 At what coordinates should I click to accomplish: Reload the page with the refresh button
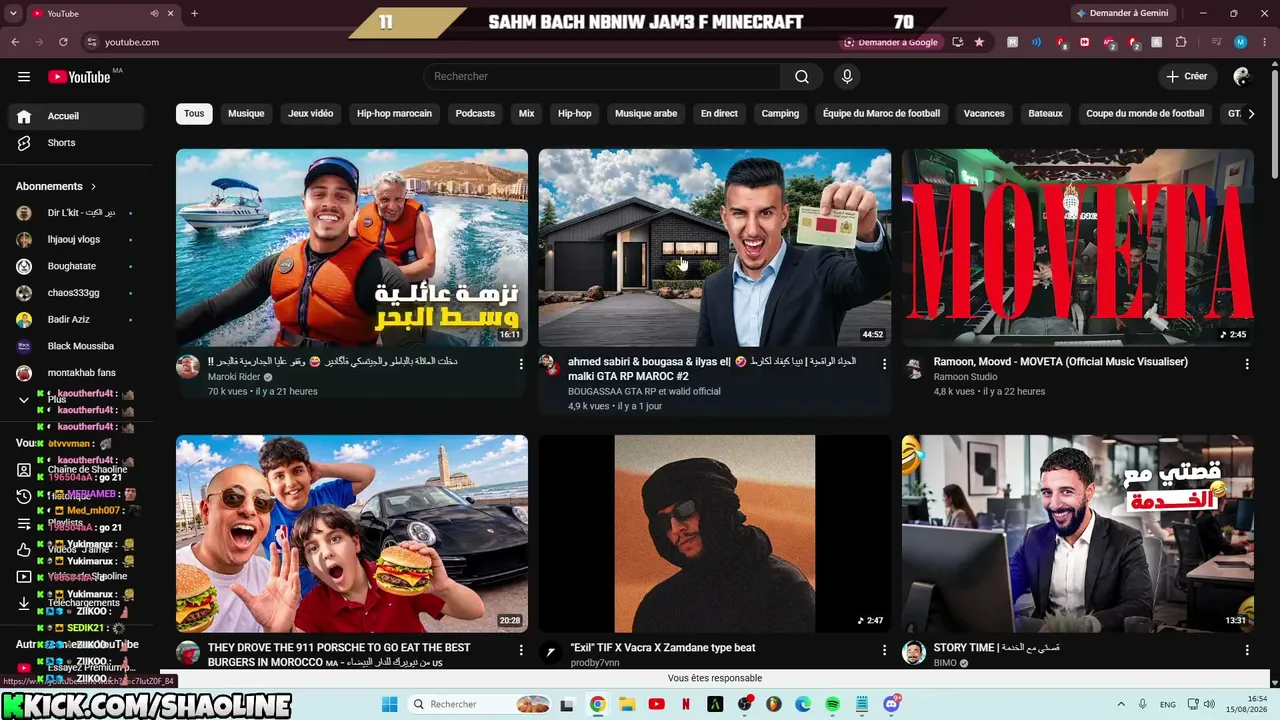63,42
